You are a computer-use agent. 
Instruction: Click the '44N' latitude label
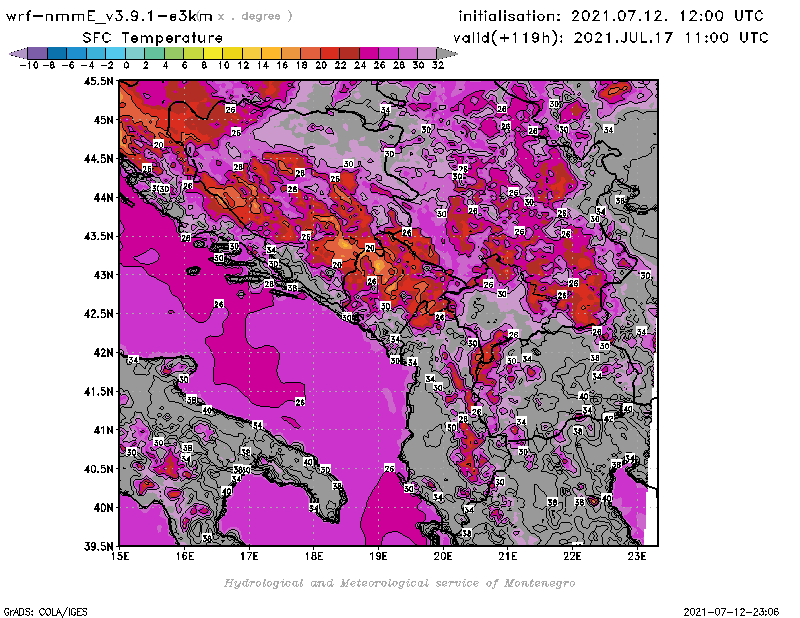coord(103,197)
